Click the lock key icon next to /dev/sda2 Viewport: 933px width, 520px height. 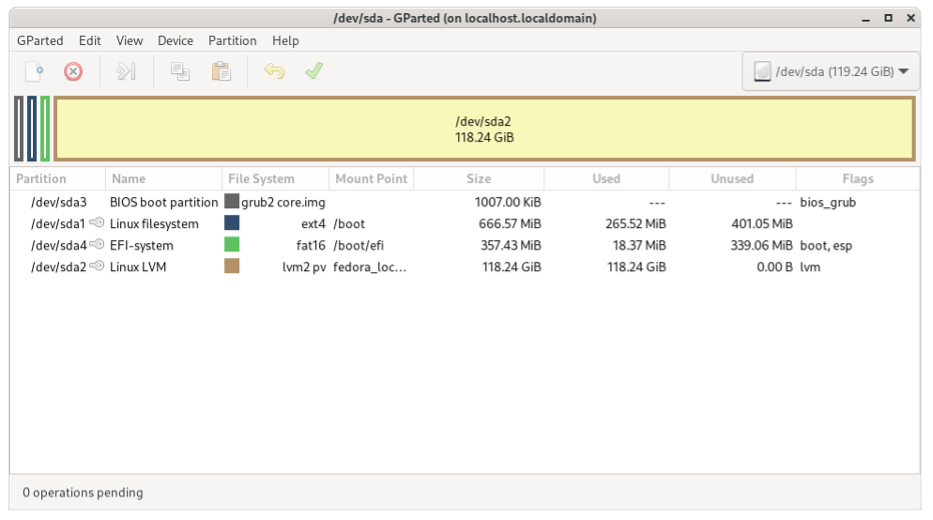click(x=96, y=266)
